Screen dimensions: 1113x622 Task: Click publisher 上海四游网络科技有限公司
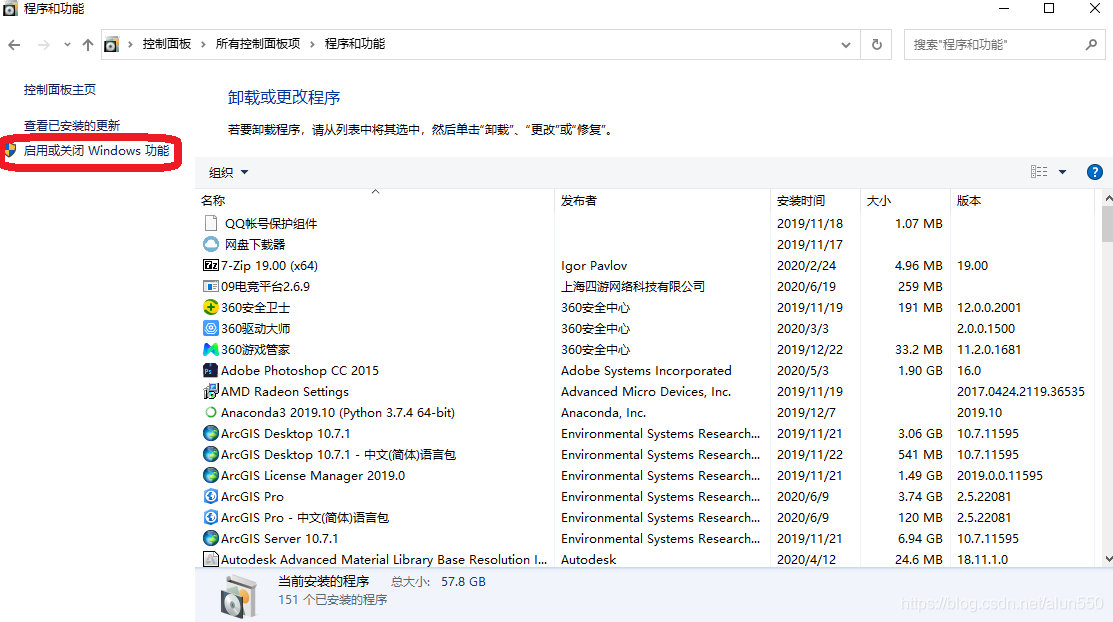click(x=633, y=286)
